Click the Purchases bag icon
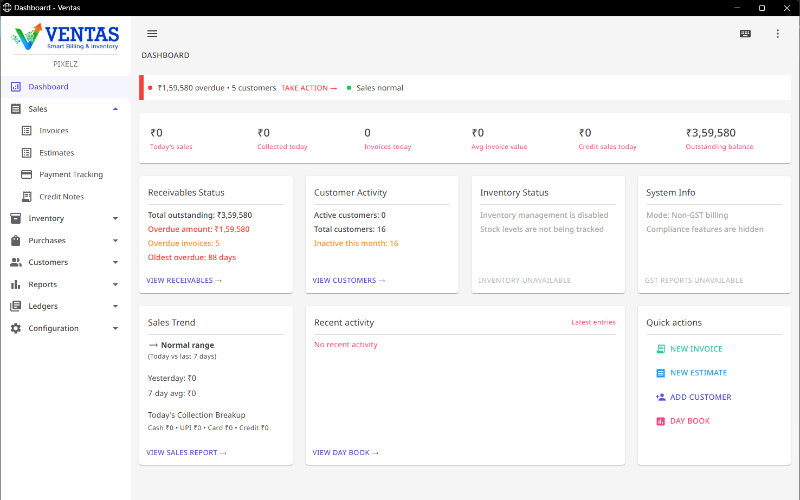Viewport: 800px width, 500px height. click(16, 240)
